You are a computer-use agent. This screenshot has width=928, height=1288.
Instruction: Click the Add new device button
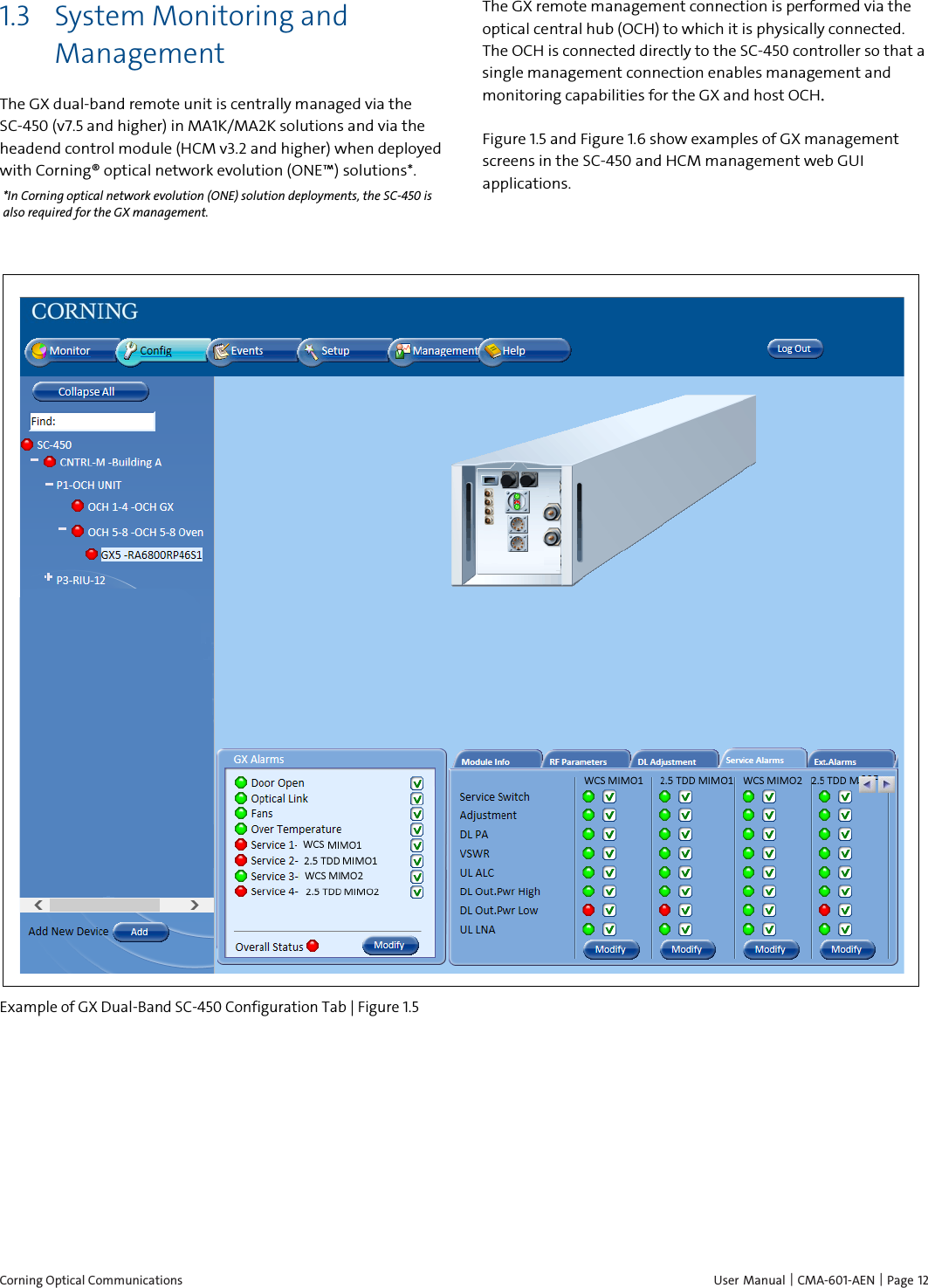click(140, 932)
